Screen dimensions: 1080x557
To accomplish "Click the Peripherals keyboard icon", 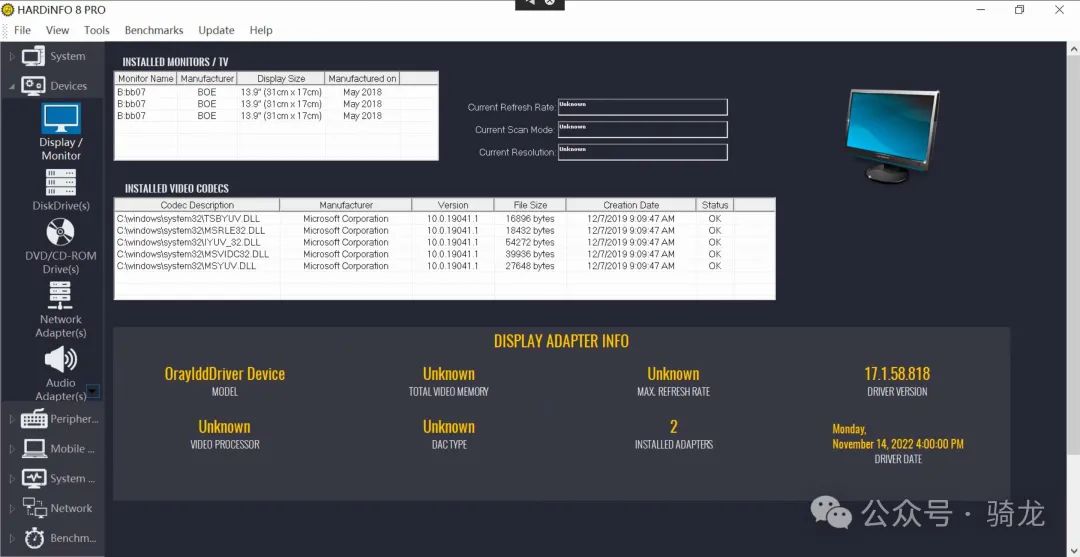I will point(34,419).
